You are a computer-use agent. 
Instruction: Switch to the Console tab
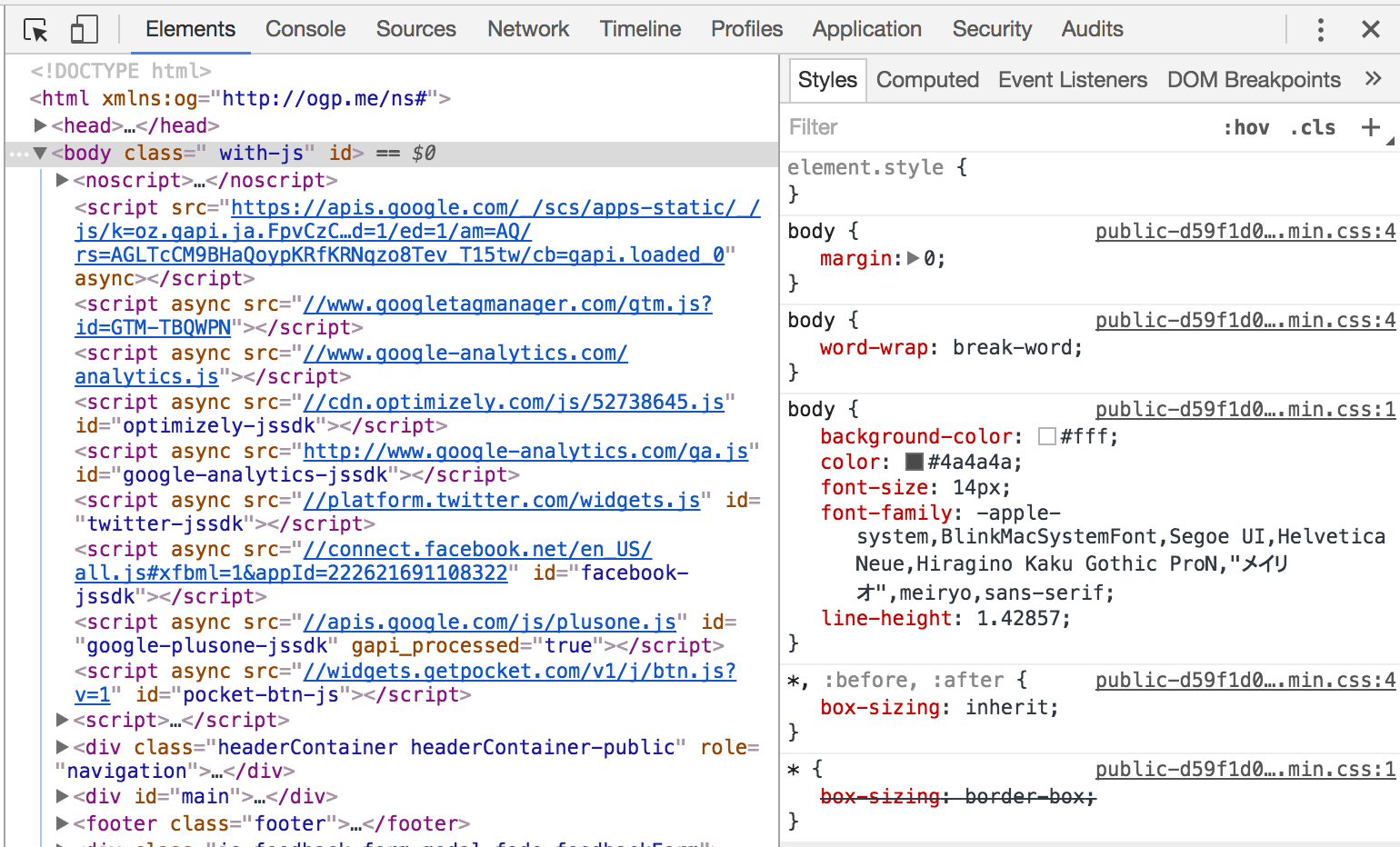(x=305, y=28)
